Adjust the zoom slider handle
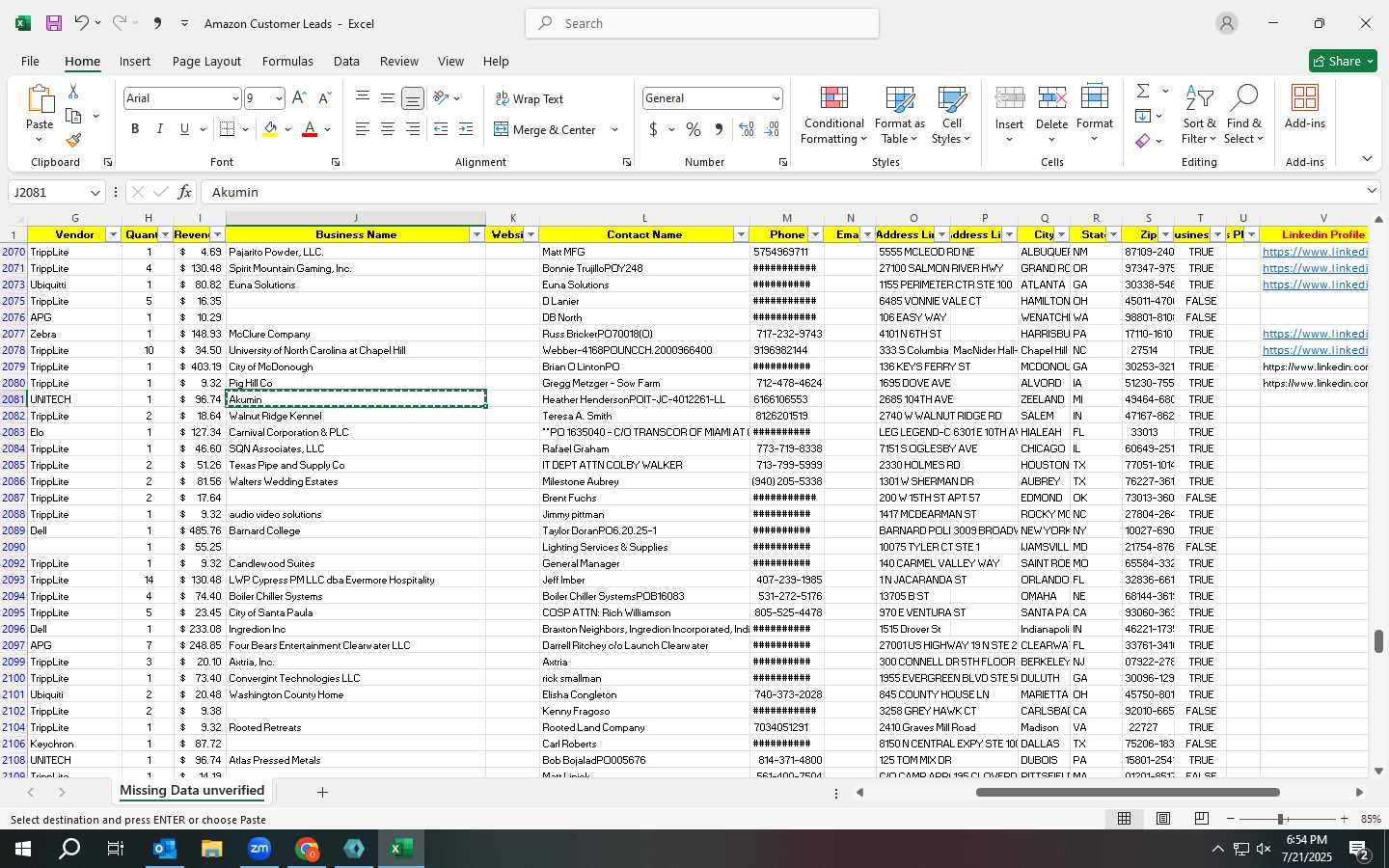This screenshot has width=1389, height=868. 1281,819
